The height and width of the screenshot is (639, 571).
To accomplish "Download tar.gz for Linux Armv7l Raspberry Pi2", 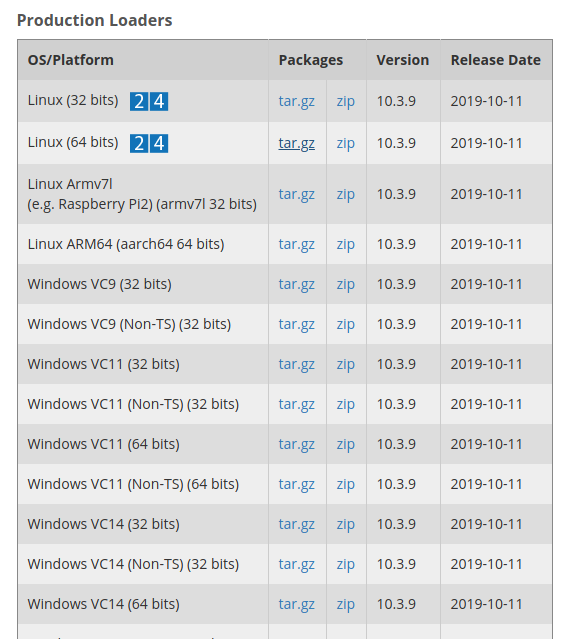I will click(x=297, y=194).
